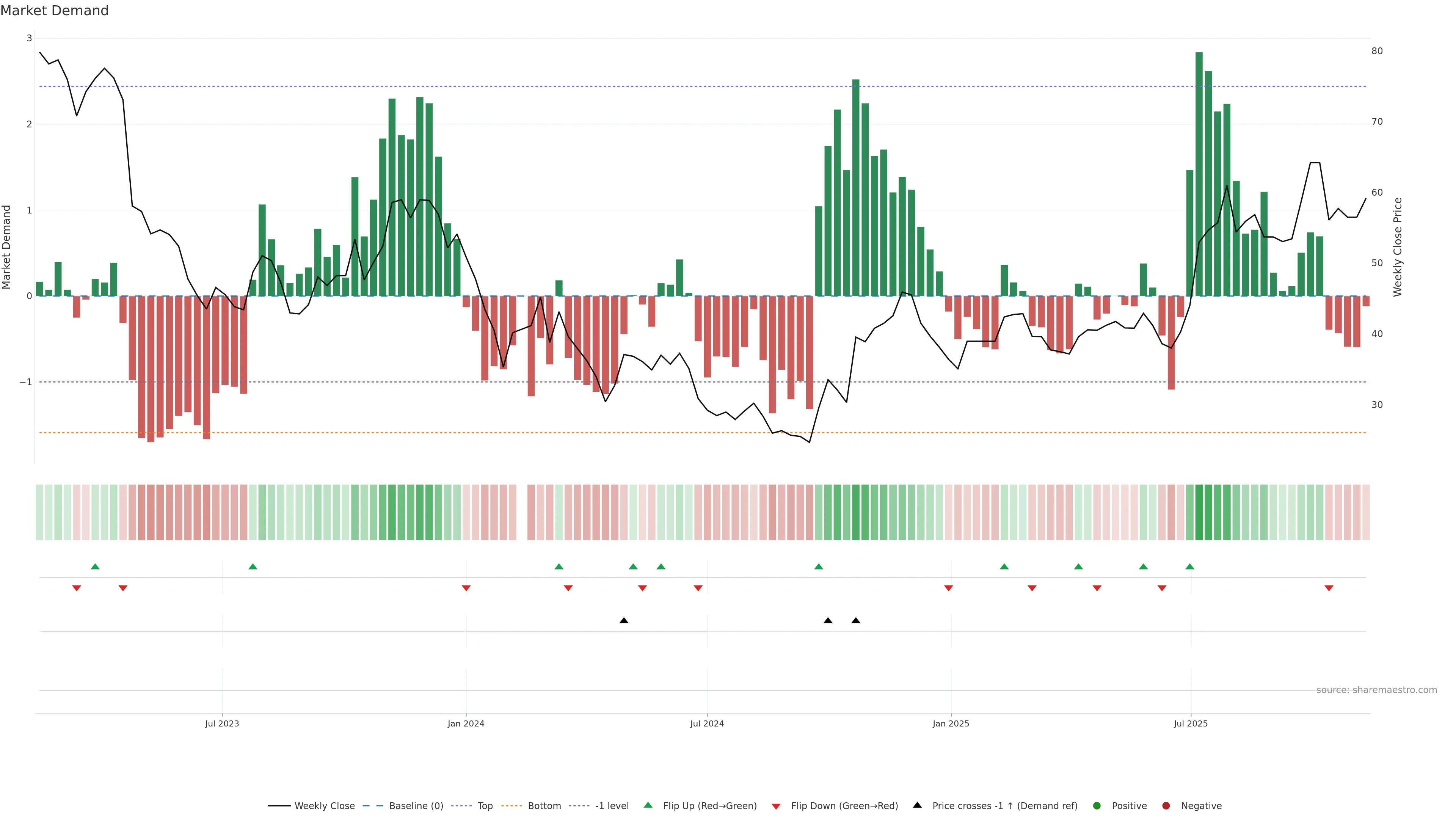1456x819 pixels.
Task: Click the first green flip-up marker on the left
Action: click(95, 566)
